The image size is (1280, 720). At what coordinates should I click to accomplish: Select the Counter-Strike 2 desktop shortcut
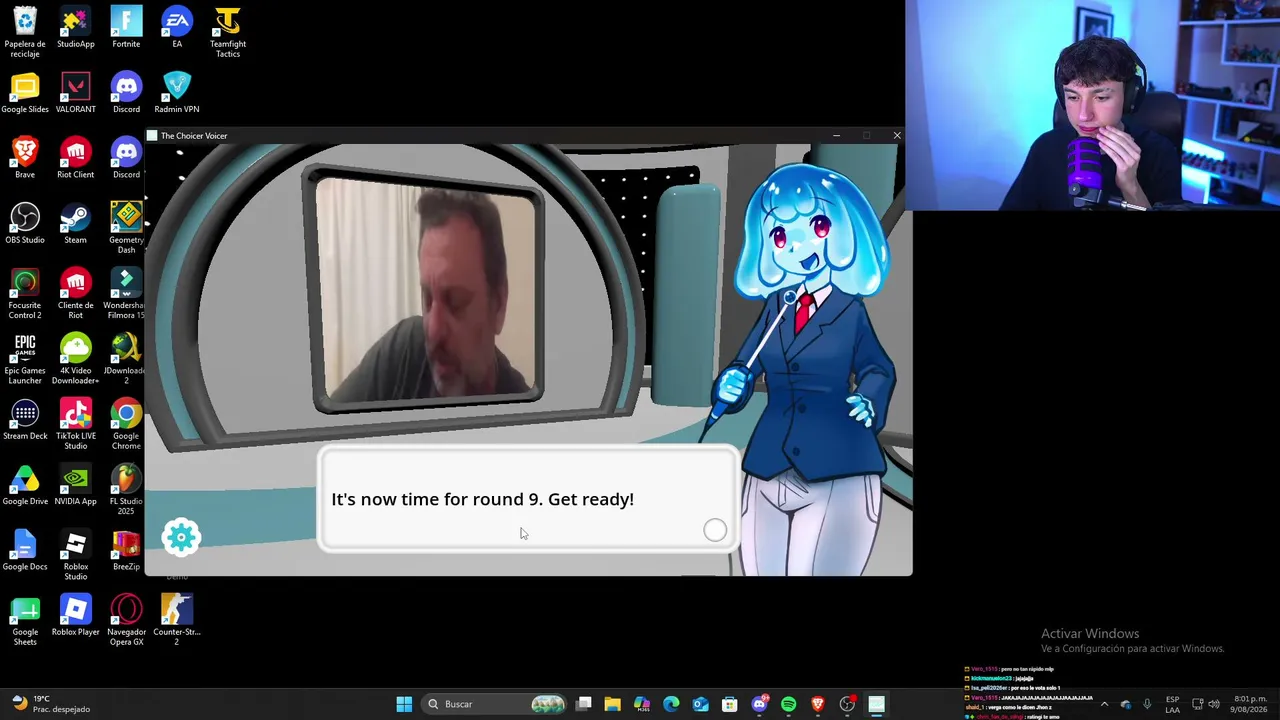pyautogui.click(x=177, y=620)
